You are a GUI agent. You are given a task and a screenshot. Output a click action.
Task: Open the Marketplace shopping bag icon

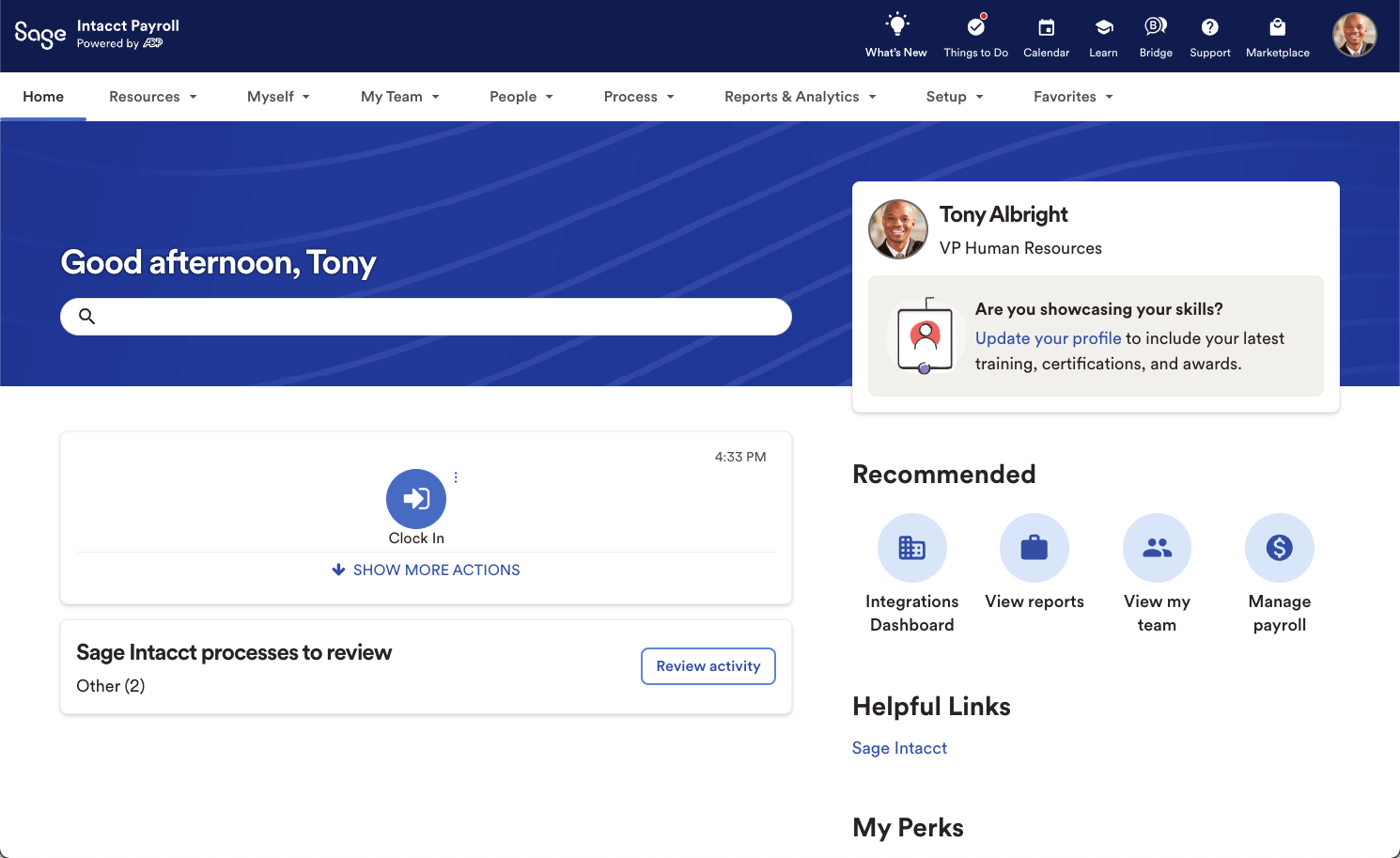pyautogui.click(x=1277, y=27)
